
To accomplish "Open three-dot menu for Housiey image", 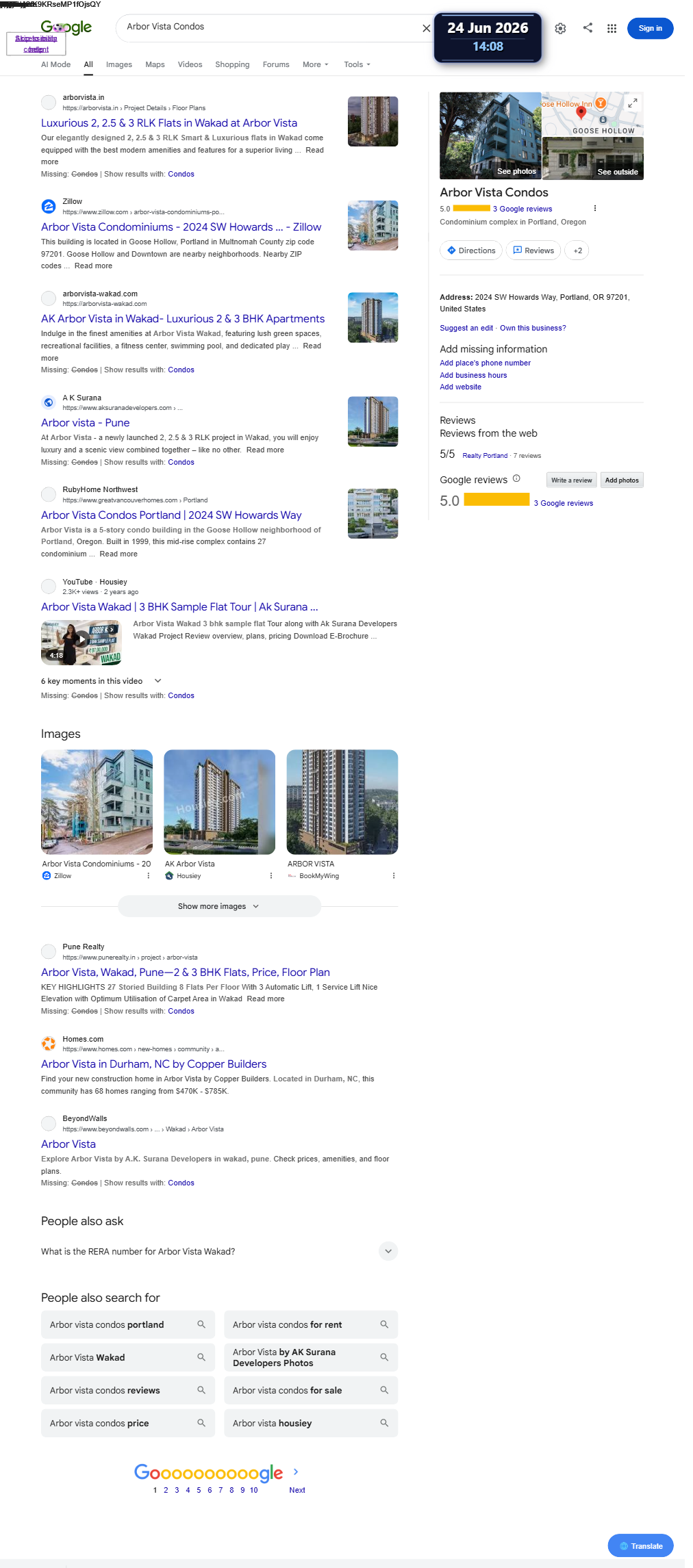I will coord(270,875).
